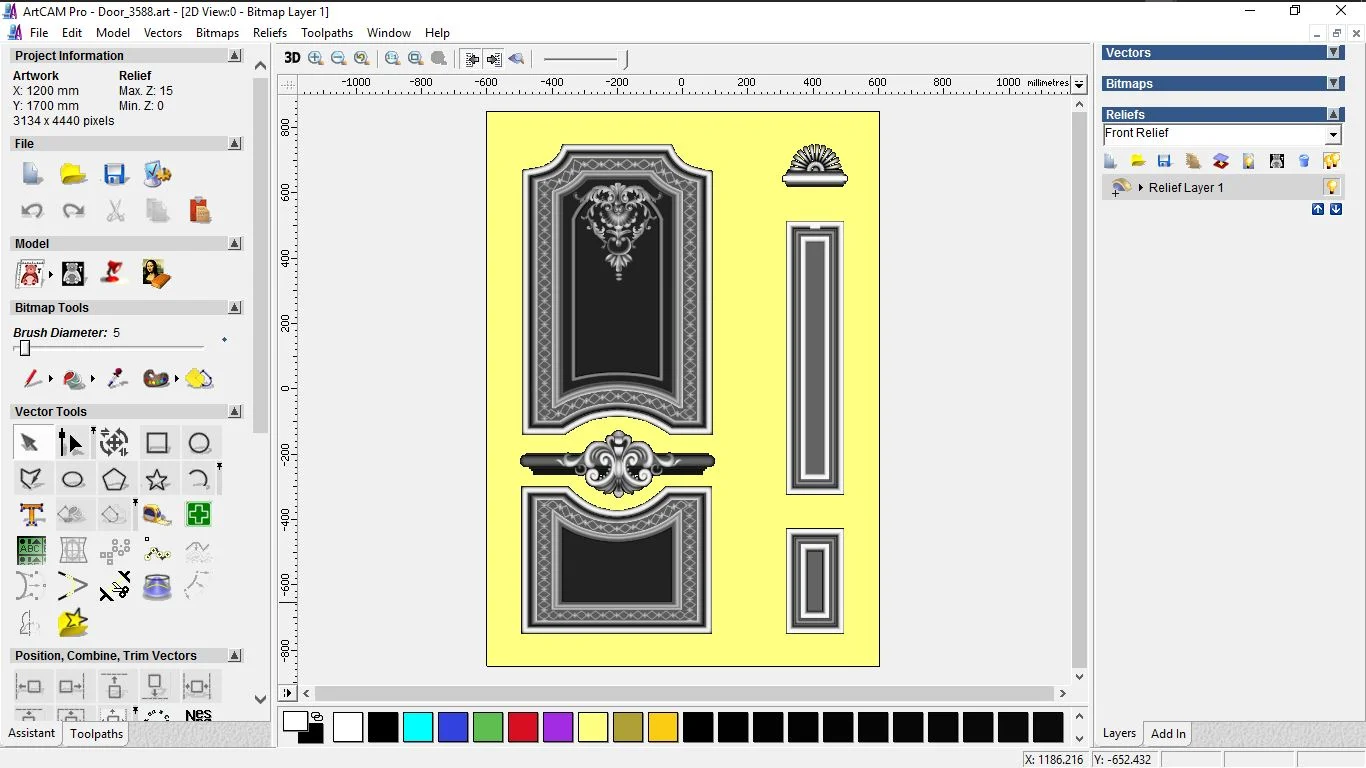Switch to 3D view button

[x=292, y=58]
